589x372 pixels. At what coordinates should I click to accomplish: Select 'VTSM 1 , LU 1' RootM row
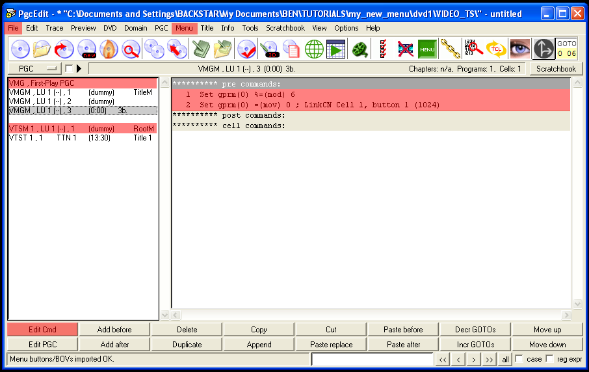pyautogui.click(x=82, y=129)
